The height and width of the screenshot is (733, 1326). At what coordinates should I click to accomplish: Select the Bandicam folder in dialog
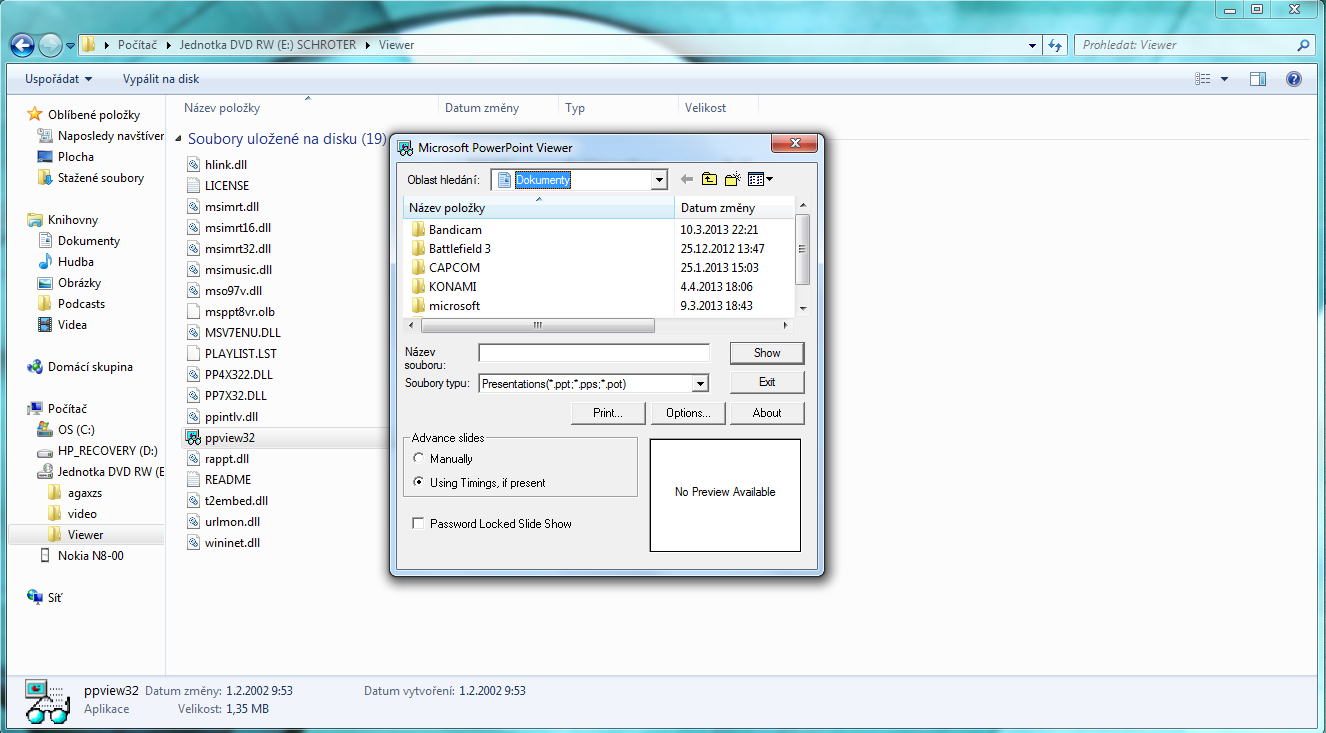coord(446,230)
